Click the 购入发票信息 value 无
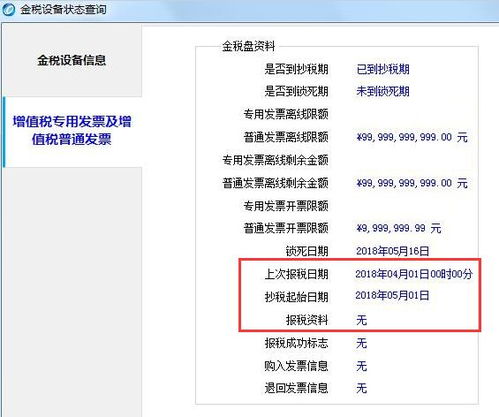Image resolution: width=499 pixels, height=417 pixels. point(361,366)
